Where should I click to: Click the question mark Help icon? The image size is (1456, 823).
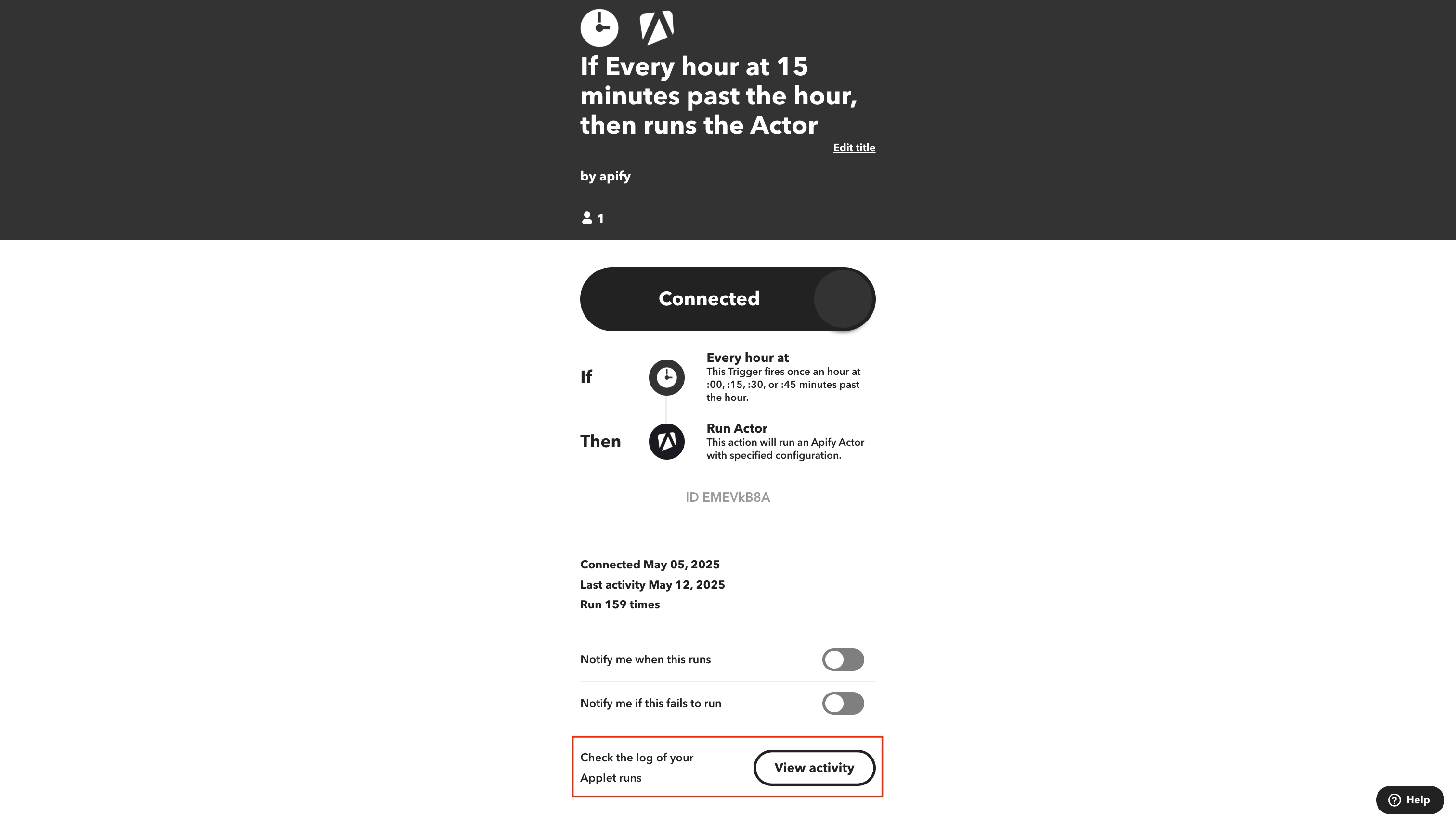click(1394, 800)
